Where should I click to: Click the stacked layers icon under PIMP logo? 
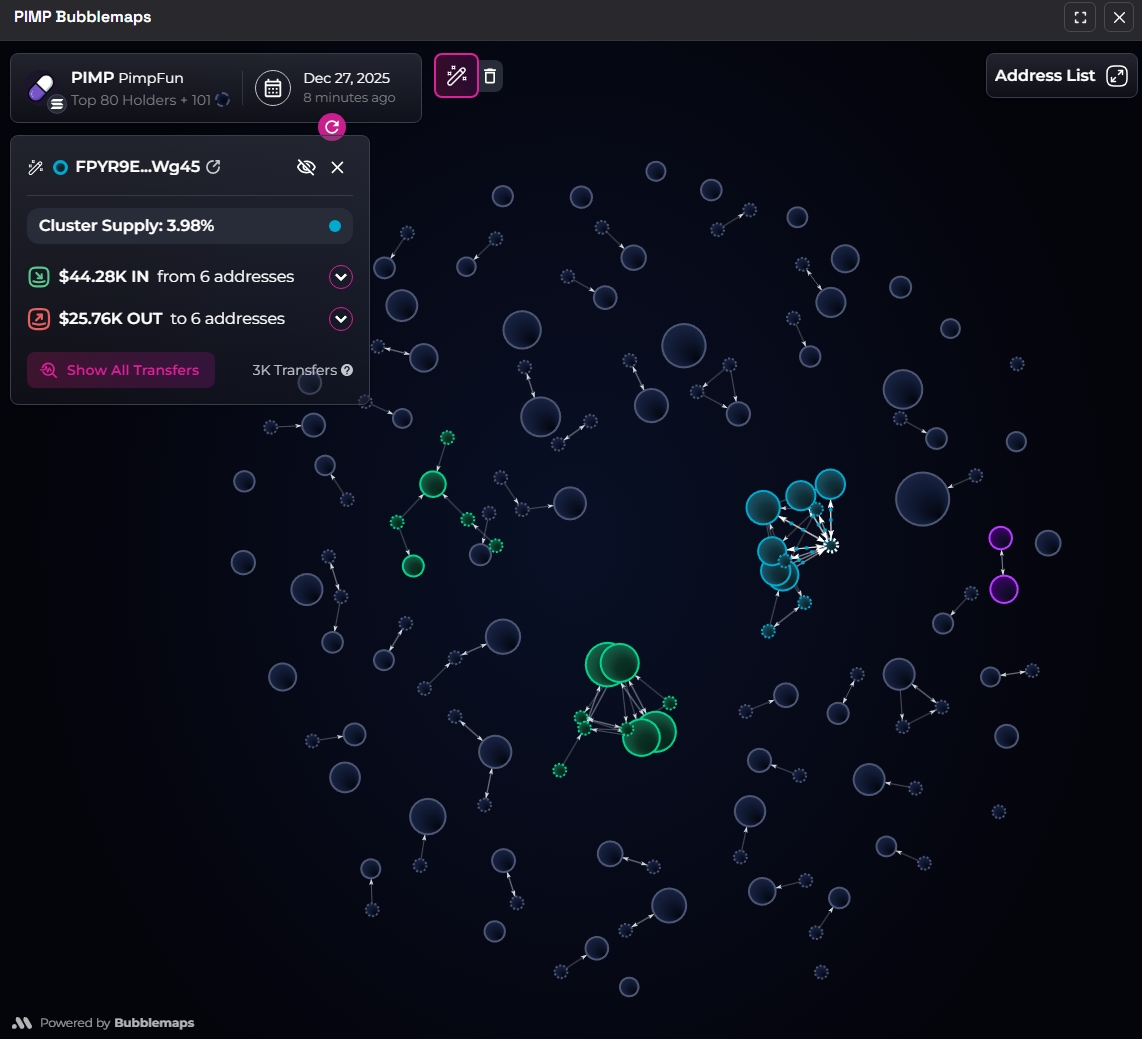tap(57, 103)
